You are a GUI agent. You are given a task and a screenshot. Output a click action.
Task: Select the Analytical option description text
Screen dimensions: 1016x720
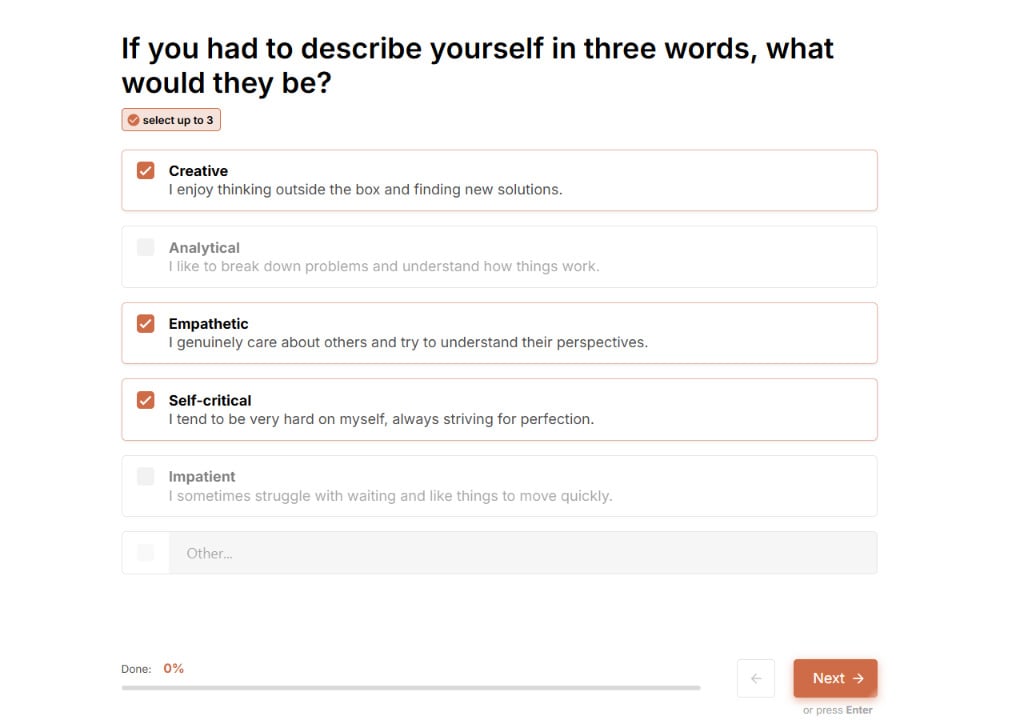pyautogui.click(x=384, y=266)
